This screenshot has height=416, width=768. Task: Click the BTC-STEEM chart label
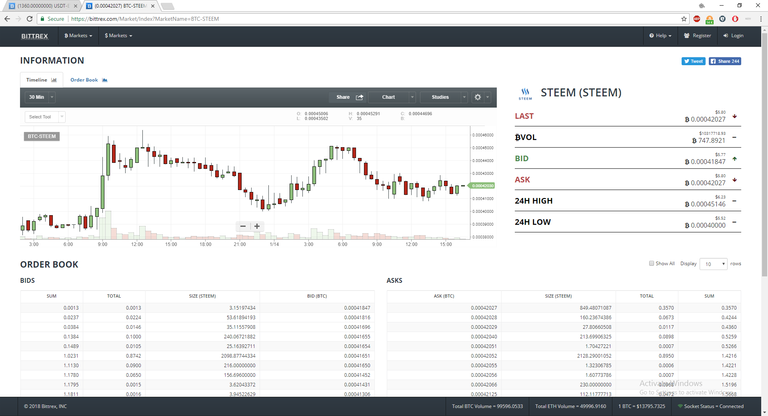[42, 136]
